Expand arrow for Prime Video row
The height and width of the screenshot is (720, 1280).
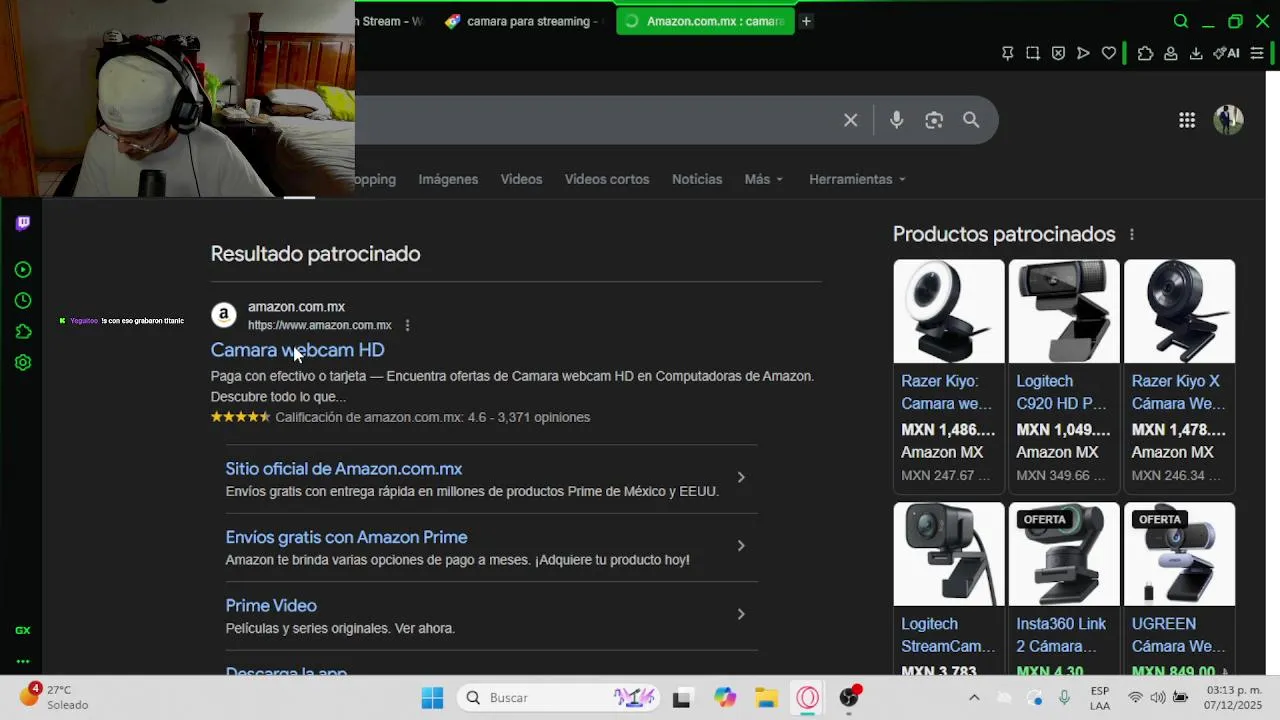(741, 614)
